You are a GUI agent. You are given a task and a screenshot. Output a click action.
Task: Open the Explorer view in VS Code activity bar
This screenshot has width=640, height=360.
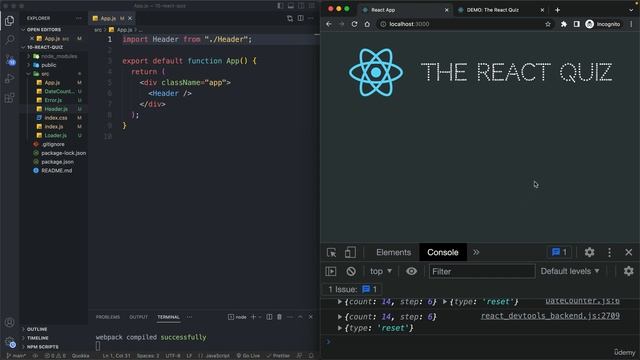pos(9,20)
